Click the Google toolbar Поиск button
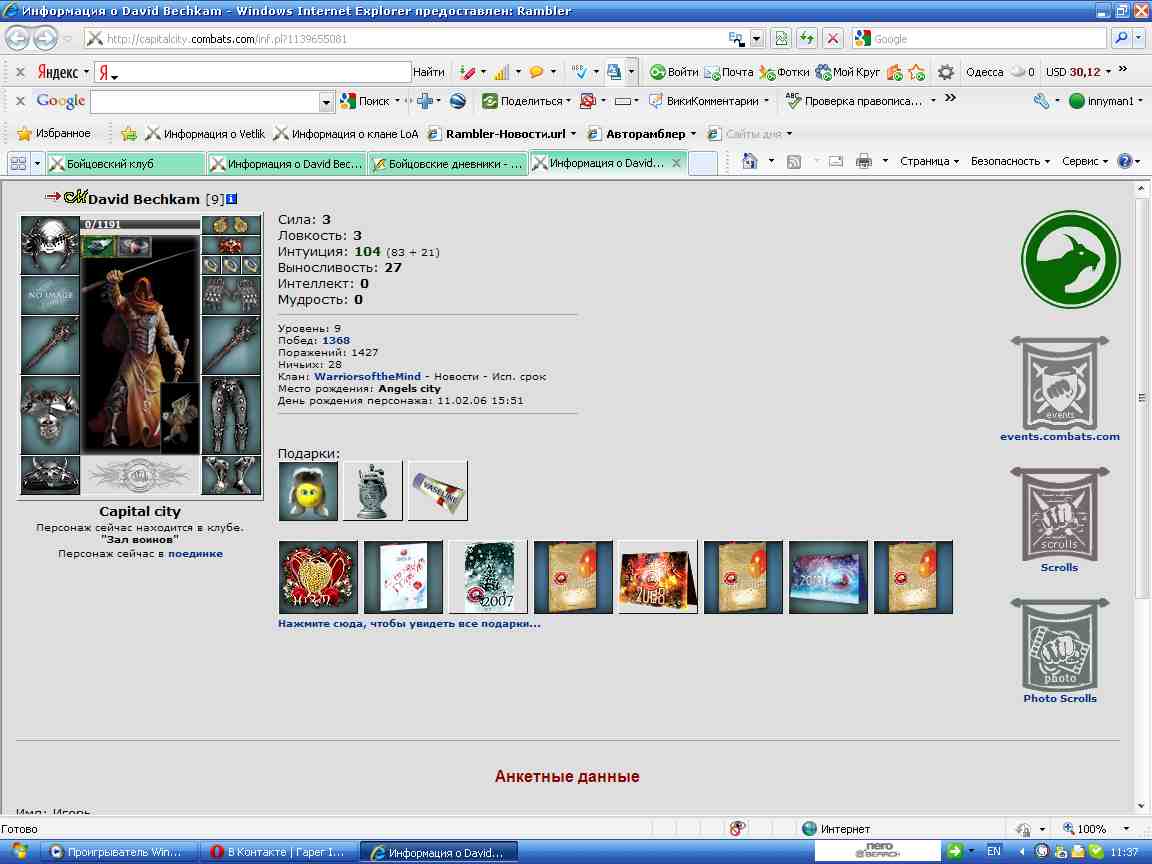 (366, 101)
